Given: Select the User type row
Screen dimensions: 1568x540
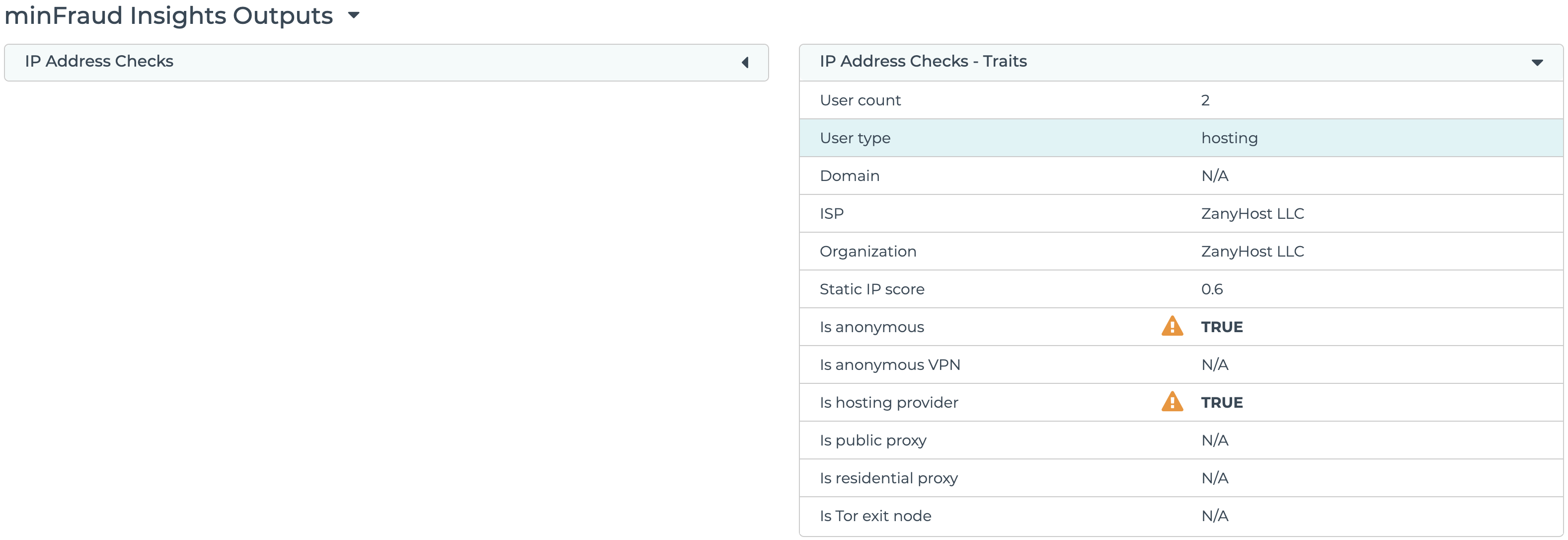Looking at the screenshot, I should click(x=1181, y=138).
